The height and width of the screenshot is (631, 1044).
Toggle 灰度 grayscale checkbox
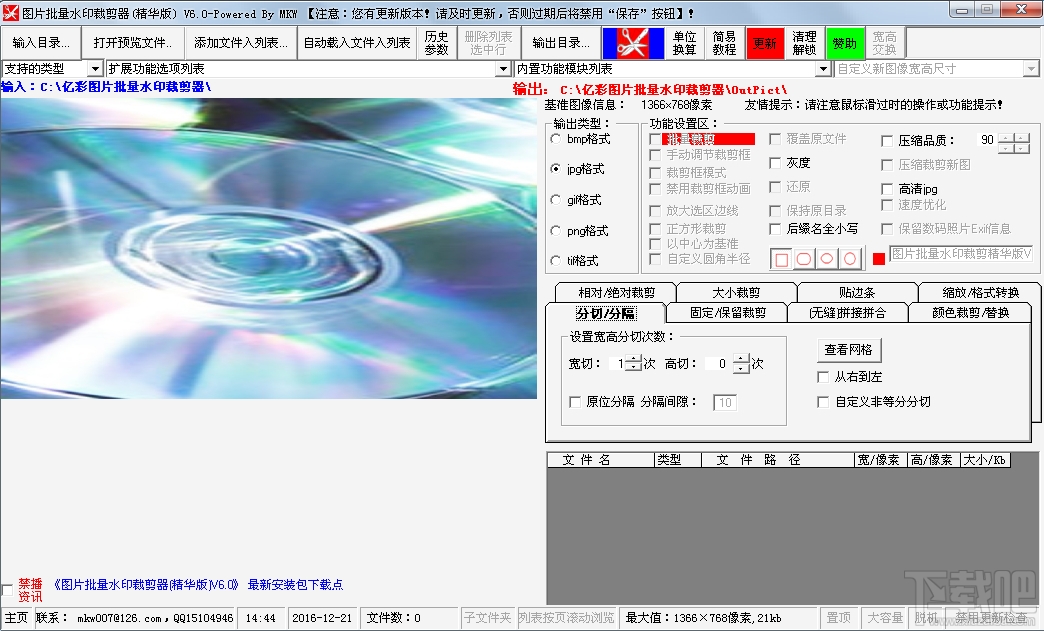[775, 163]
